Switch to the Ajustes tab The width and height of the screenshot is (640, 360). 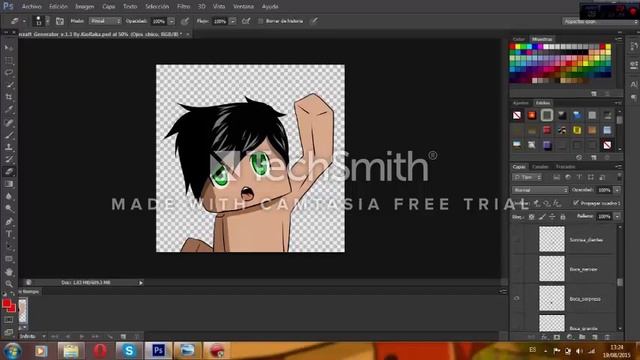(520, 103)
